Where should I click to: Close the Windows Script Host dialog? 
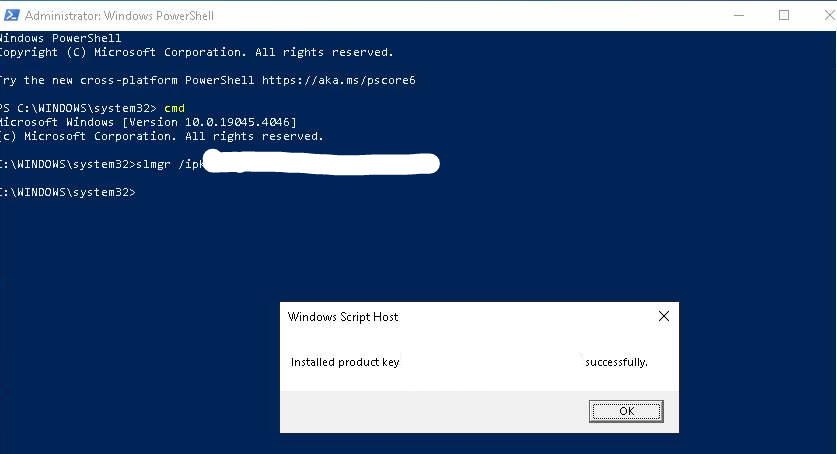pos(663,317)
